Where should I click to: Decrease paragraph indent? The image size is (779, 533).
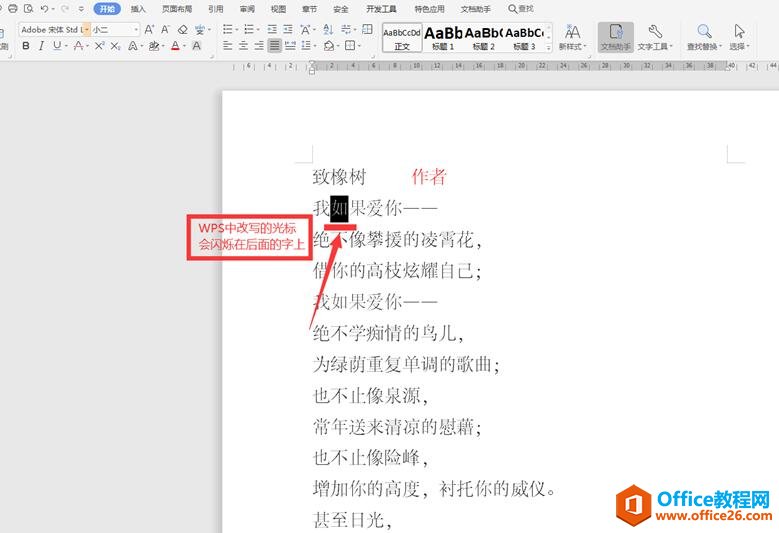click(272, 30)
